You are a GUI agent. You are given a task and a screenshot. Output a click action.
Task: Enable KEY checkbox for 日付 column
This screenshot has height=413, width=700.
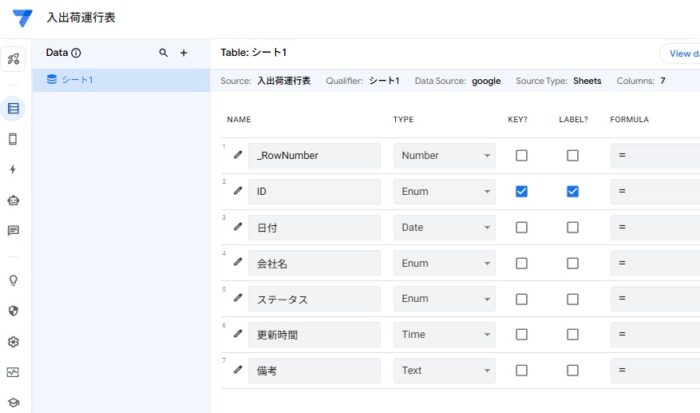coord(521,228)
